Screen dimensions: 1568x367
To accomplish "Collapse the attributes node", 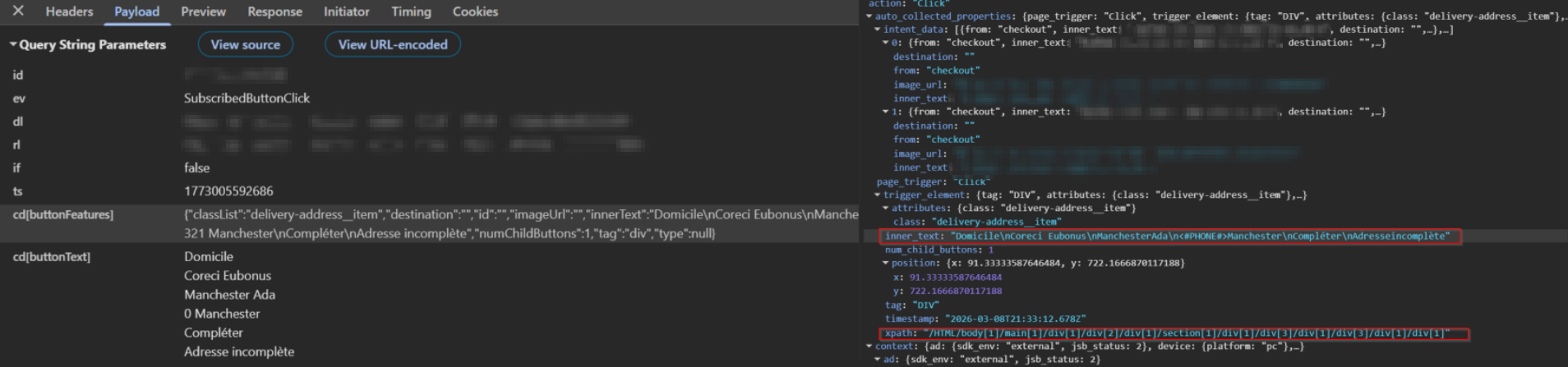I will pyautogui.click(x=886, y=209).
